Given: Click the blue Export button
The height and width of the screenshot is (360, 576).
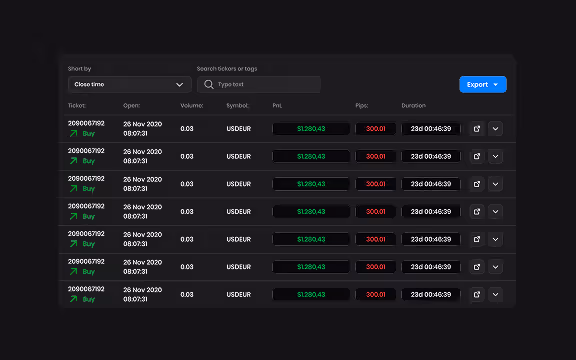Looking at the screenshot, I should coord(483,84).
